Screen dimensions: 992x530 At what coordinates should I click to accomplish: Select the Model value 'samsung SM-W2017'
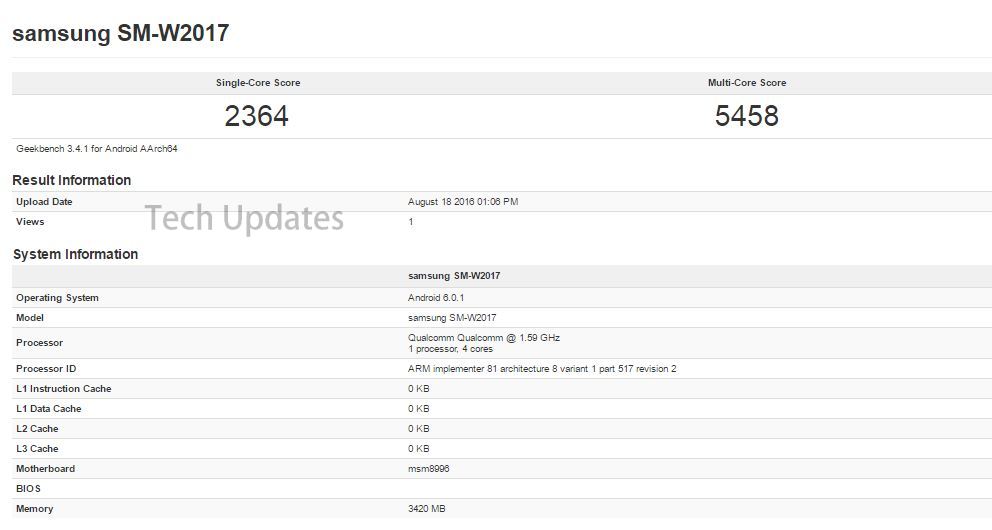(452, 318)
